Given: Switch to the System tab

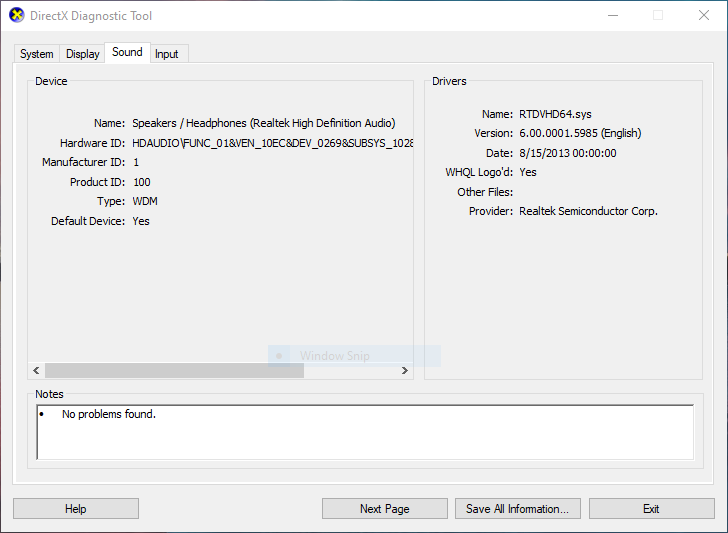Looking at the screenshot, I should pos(37,54).
